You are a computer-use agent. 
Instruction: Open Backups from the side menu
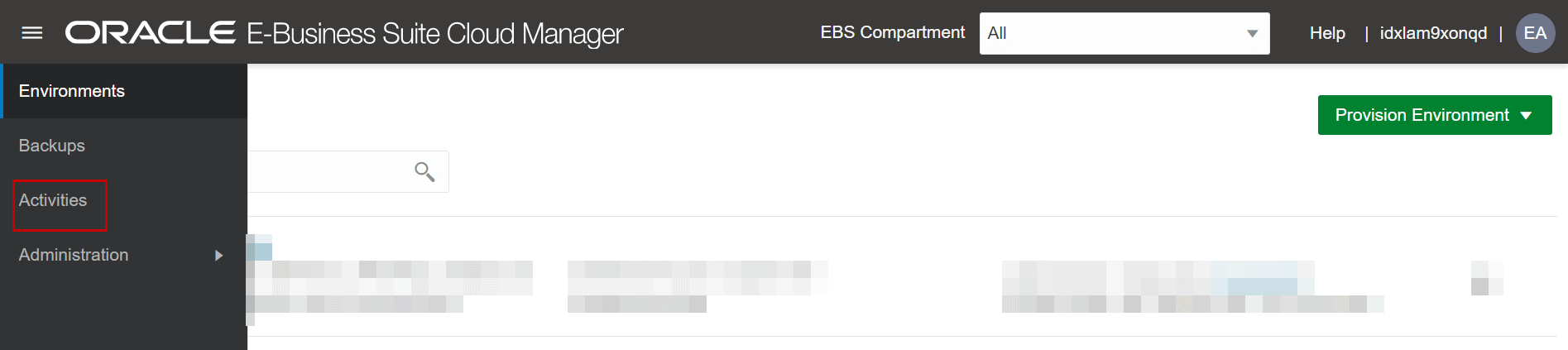click(52, 146)
